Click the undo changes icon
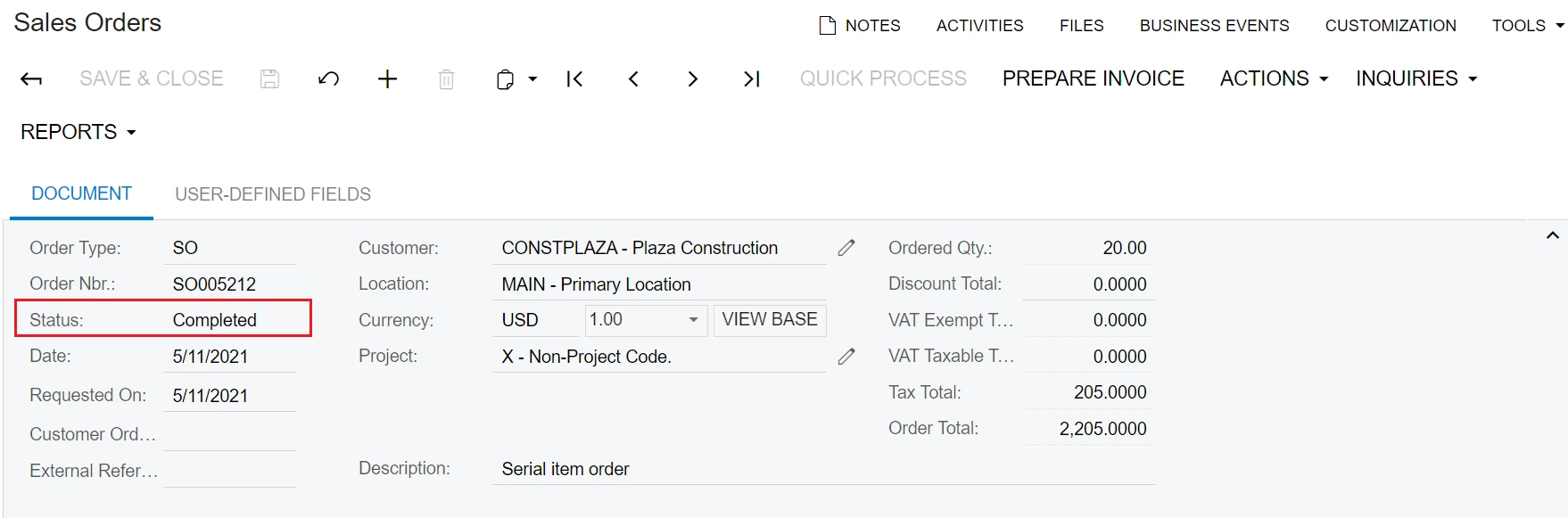The height and width of the screenshot is (518, 1568). click(328, 79)
